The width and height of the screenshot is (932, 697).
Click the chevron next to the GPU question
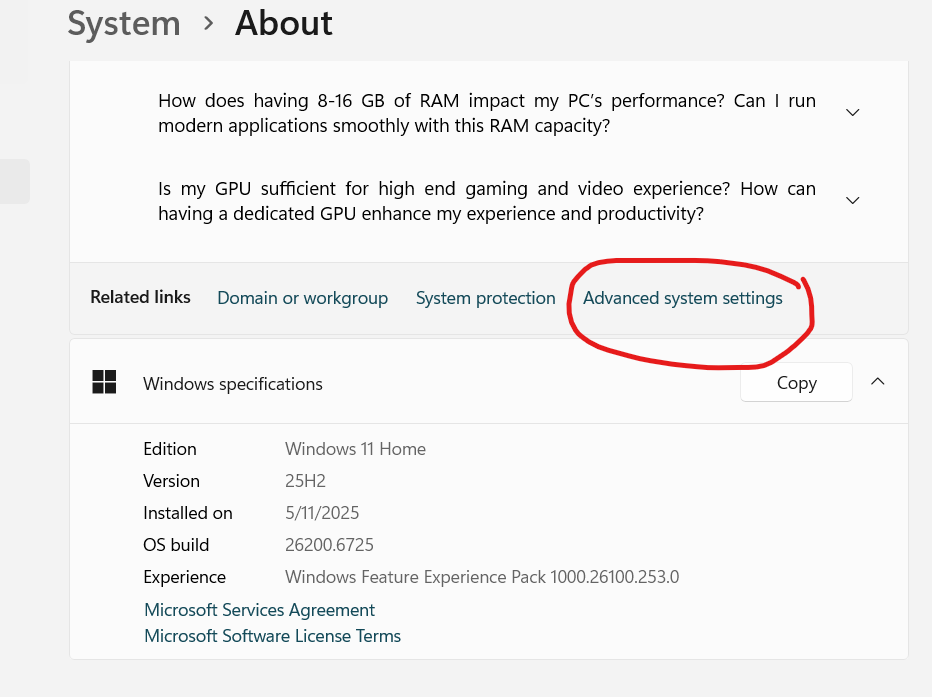852,200
